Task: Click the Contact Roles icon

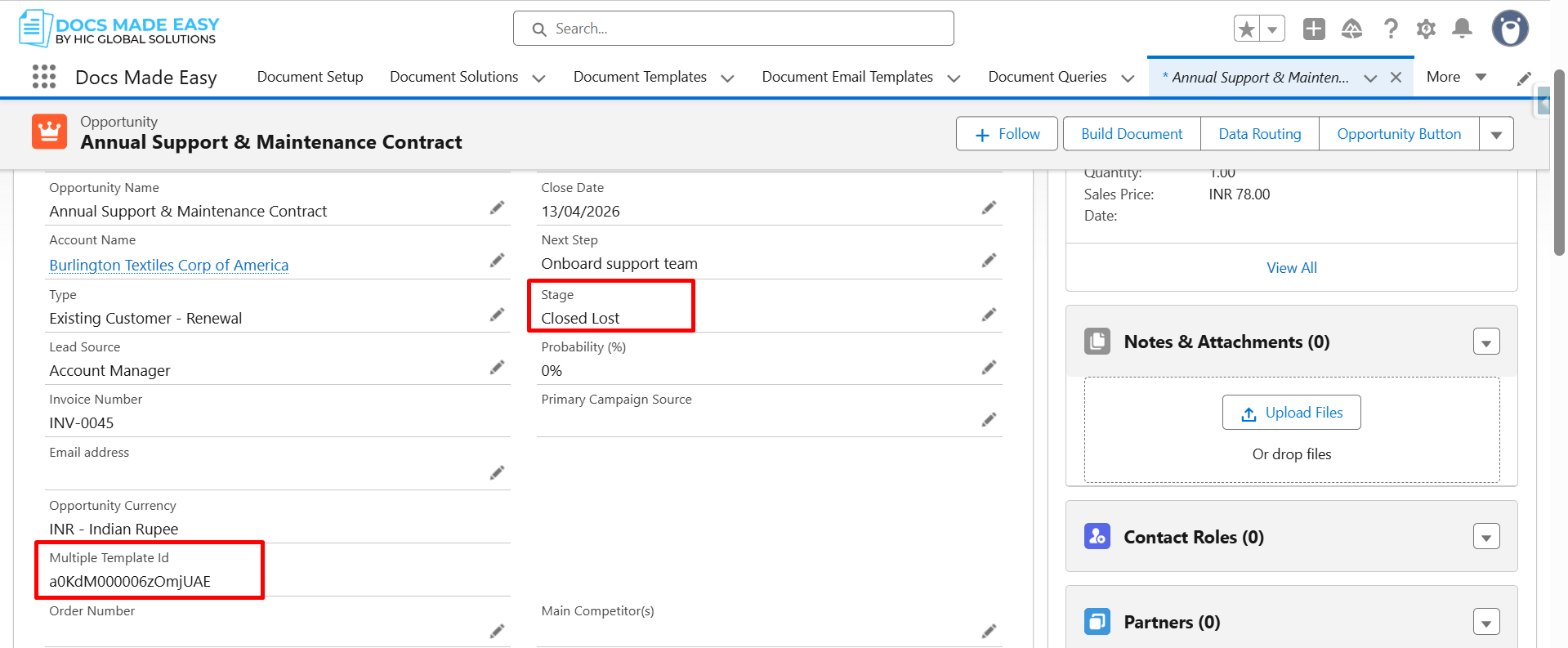Action: point(1097,536)
